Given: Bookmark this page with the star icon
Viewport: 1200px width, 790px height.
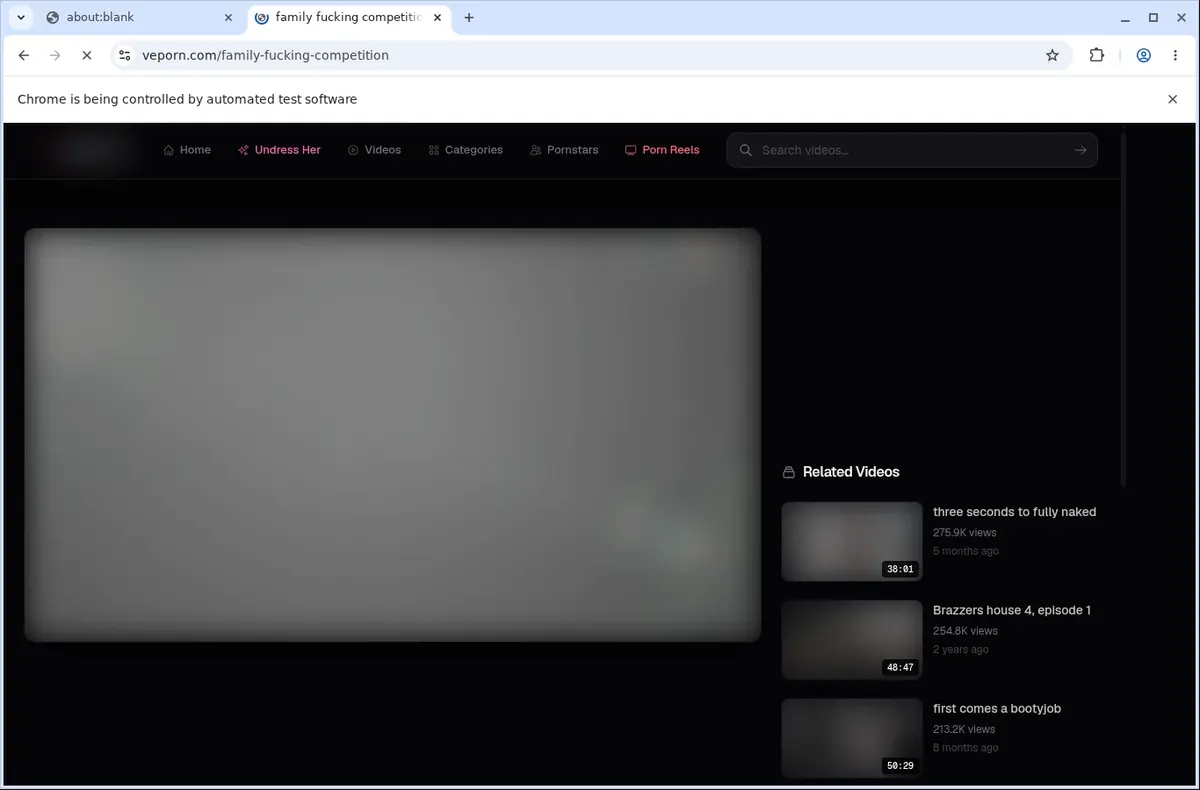Looking at the screenshot, I should pos(1052,56).
